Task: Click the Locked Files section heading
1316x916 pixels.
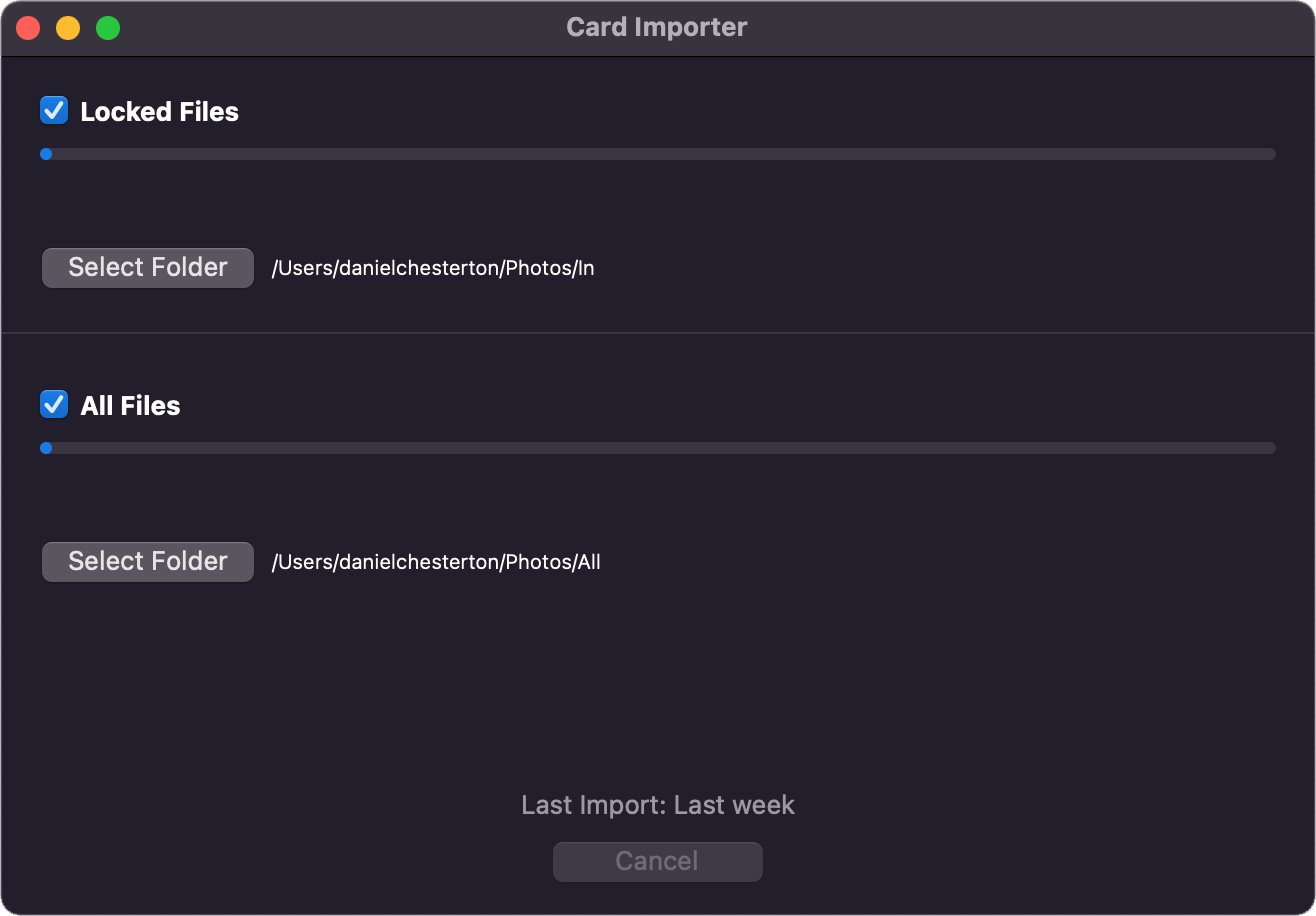Action: 160,111
